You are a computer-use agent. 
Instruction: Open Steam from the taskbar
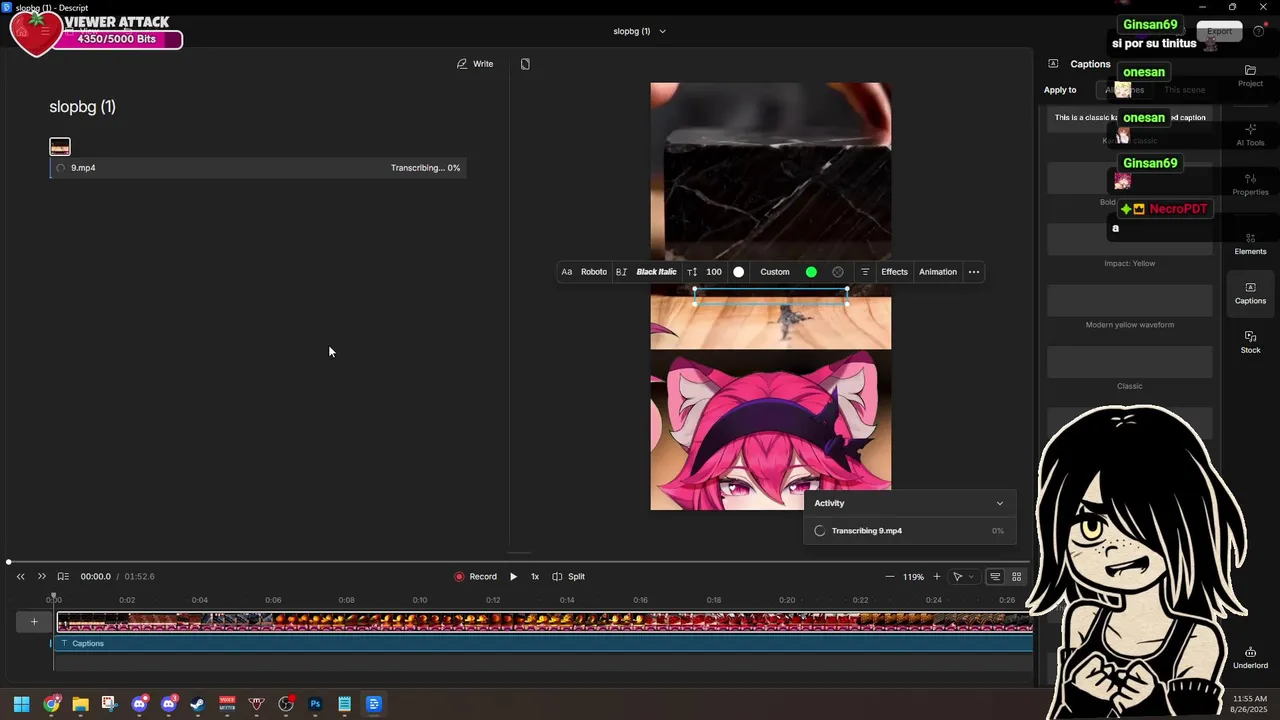point(197,704)
